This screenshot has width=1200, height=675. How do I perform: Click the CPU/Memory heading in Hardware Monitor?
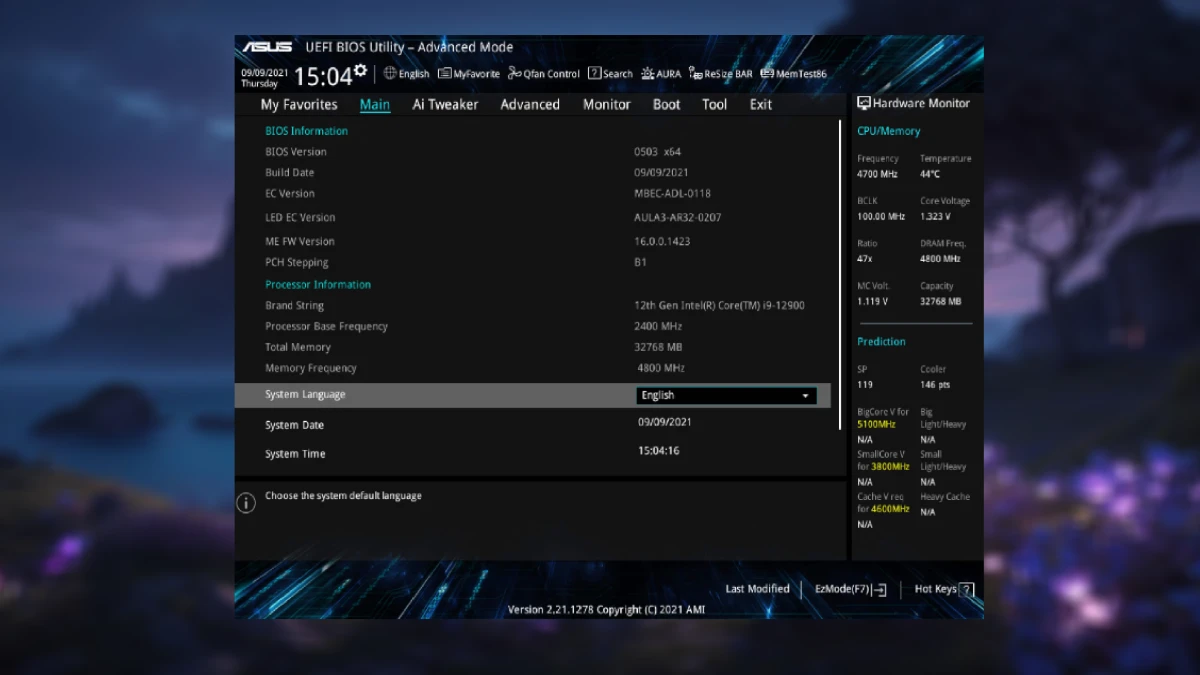[x=888, y=131]
